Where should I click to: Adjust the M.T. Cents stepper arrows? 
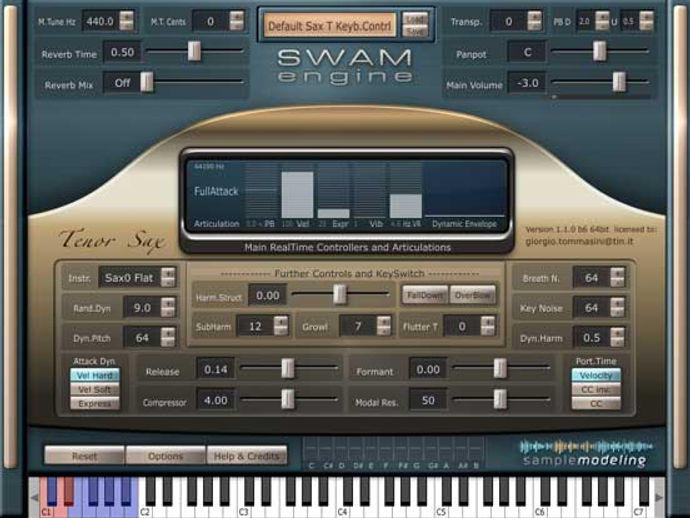pos(236,21)
